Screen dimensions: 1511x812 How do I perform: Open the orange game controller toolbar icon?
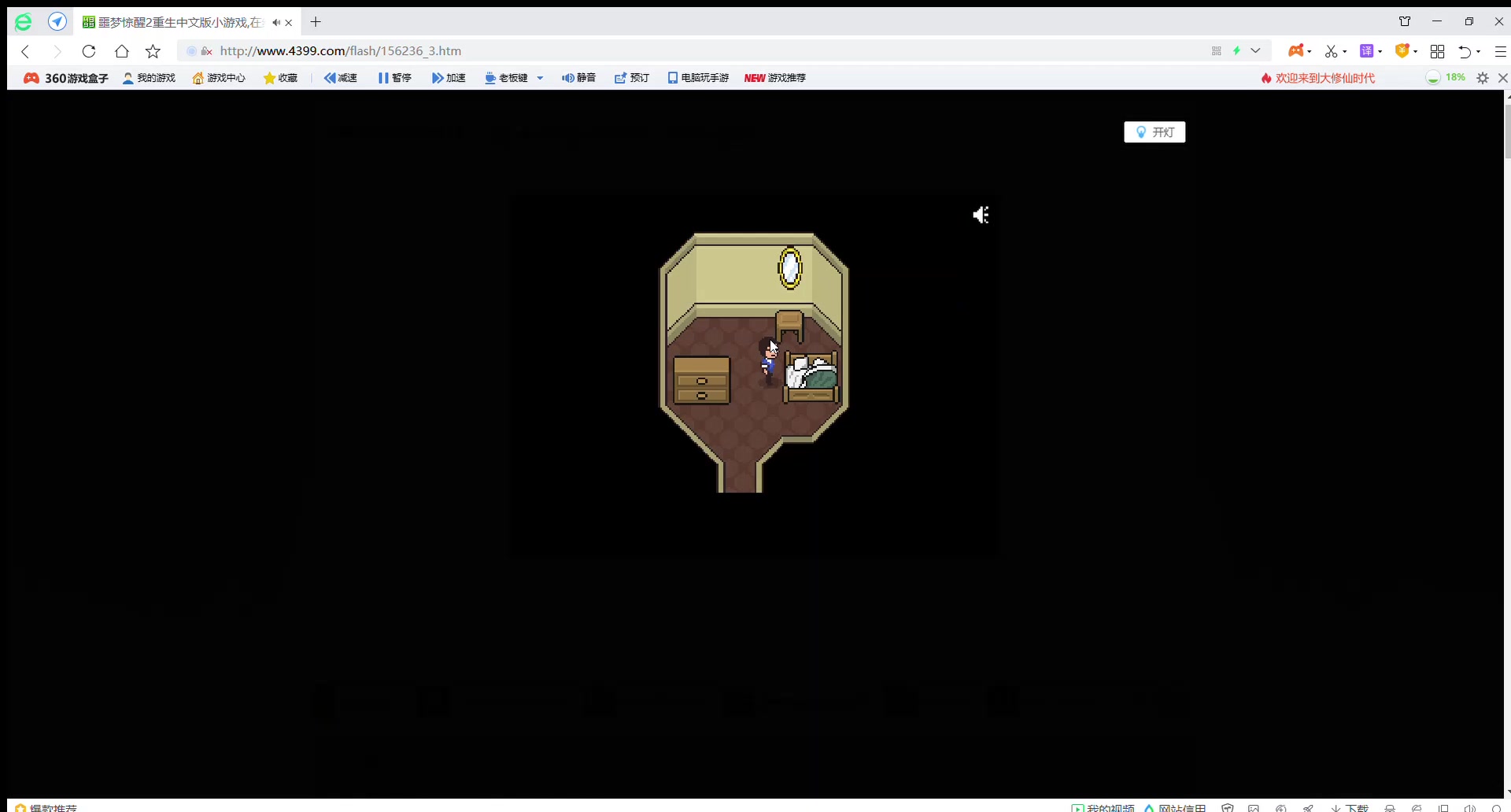pyautogui.click(x=1295, y=51)
